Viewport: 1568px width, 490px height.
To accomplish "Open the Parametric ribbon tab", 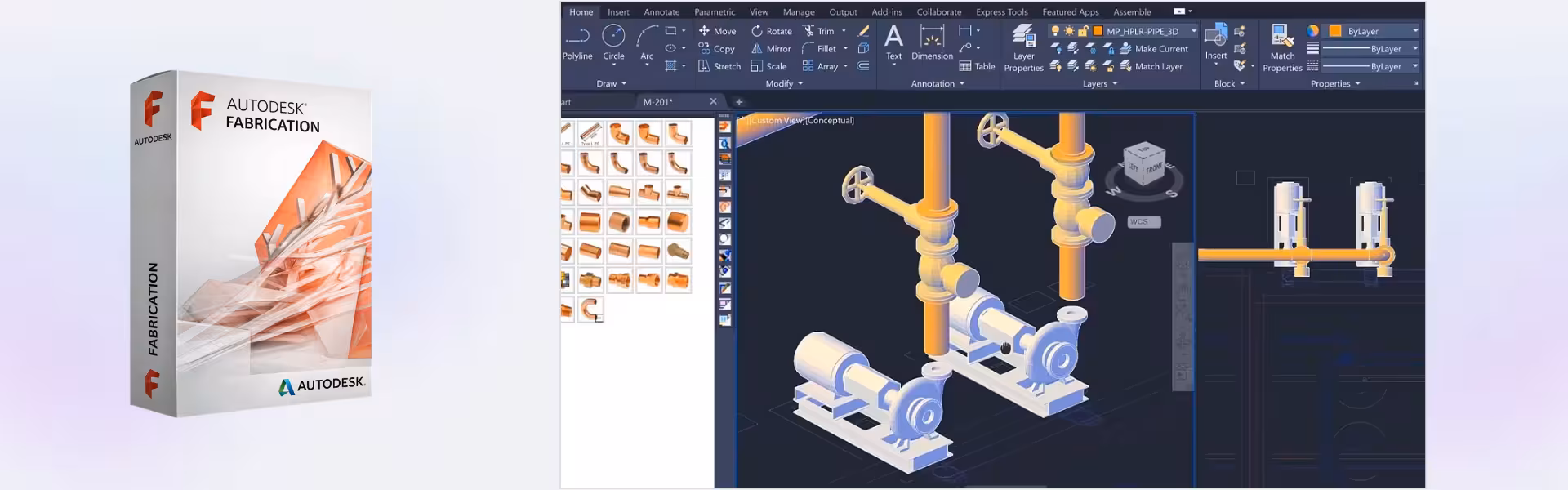I will [x=715, y=11].
